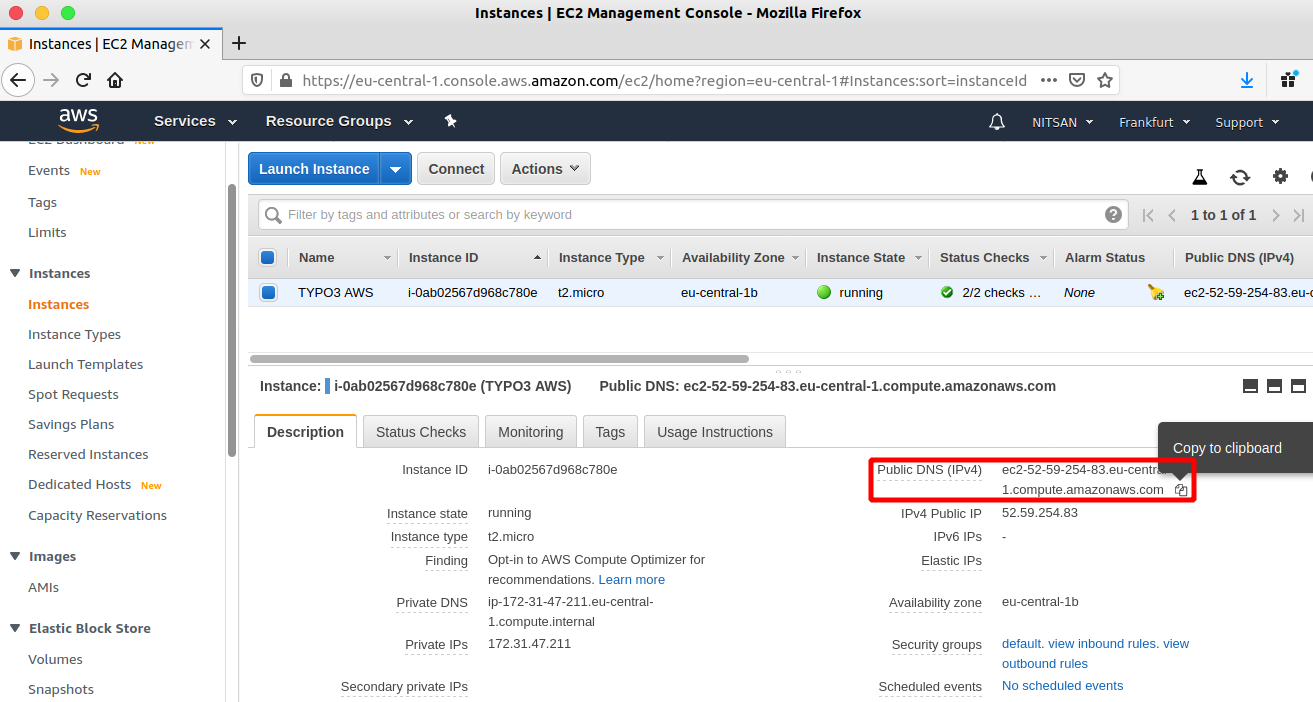Image resolution: width=1313 pixels, height=702 pixels.
Task: Open the Services menu
Action: click(x=195, y=121)
